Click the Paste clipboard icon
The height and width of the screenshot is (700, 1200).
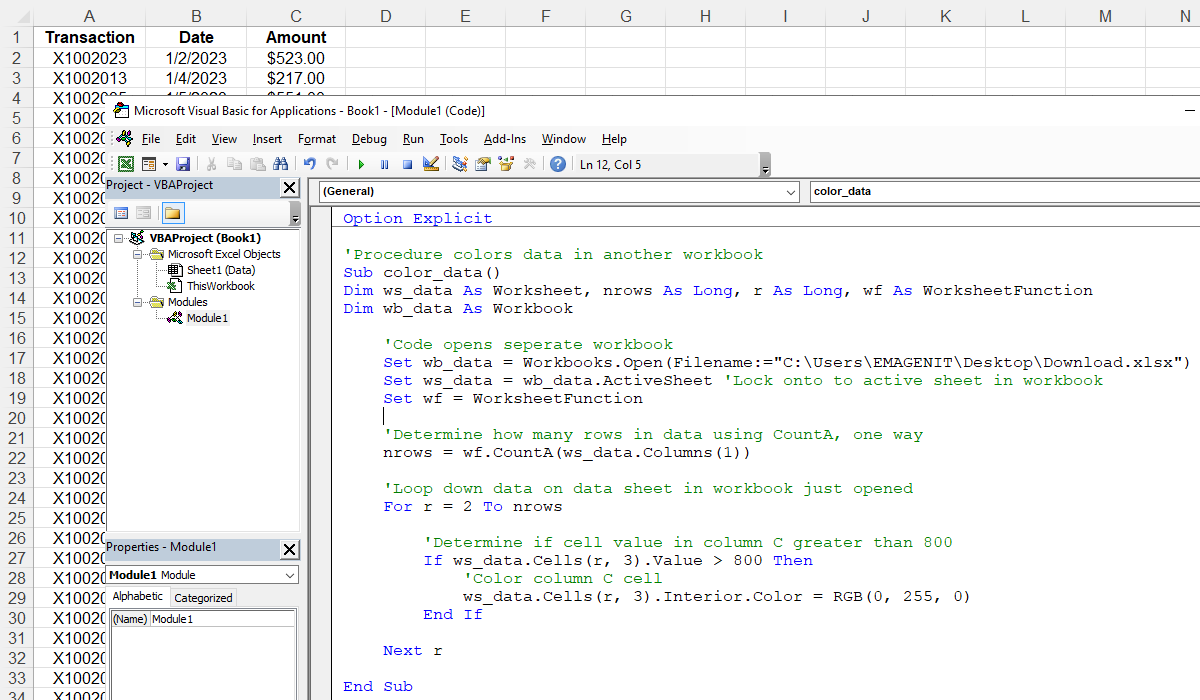pyautogui.click(x=258, y=164)
